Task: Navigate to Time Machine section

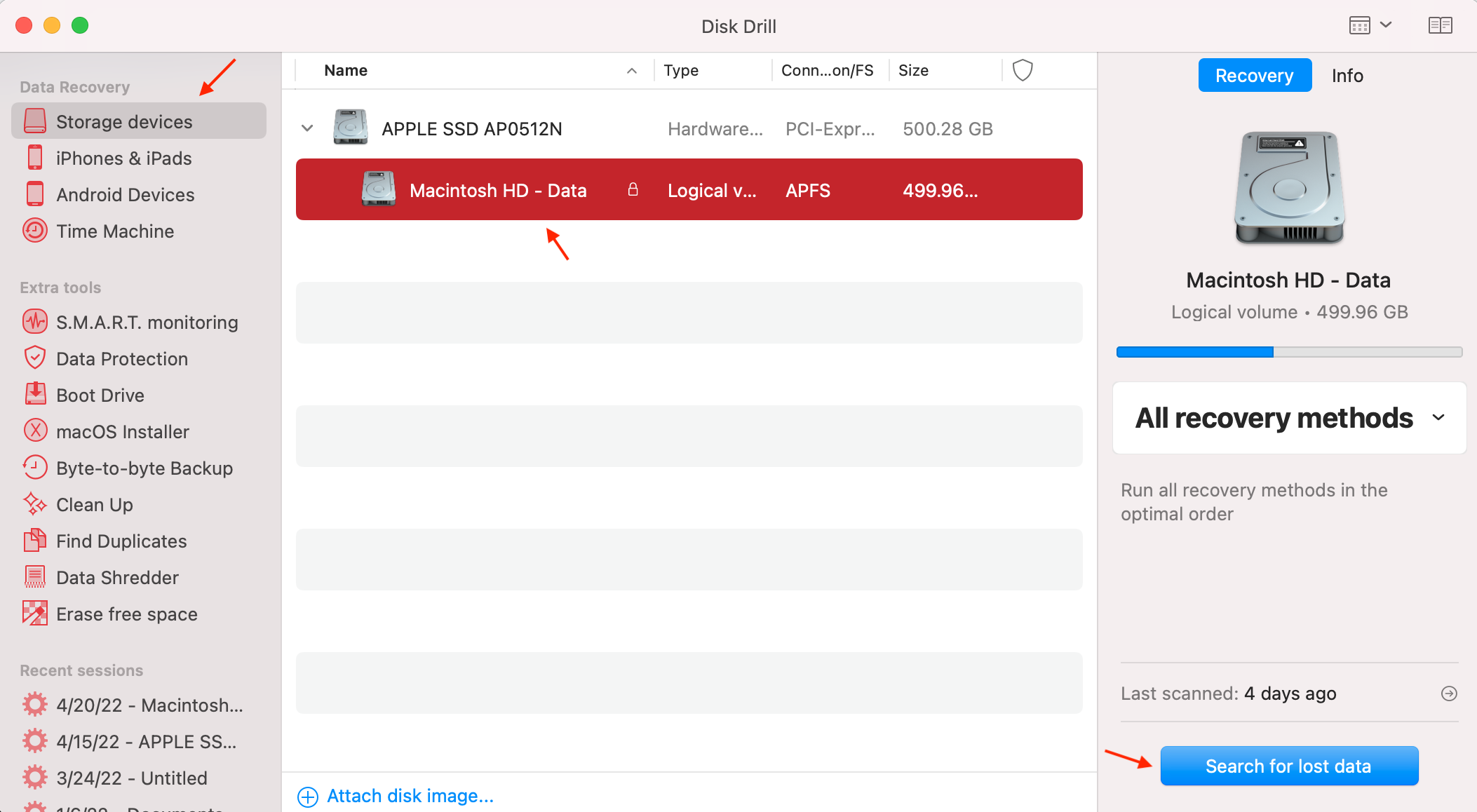Action: (x=114, y=230)
